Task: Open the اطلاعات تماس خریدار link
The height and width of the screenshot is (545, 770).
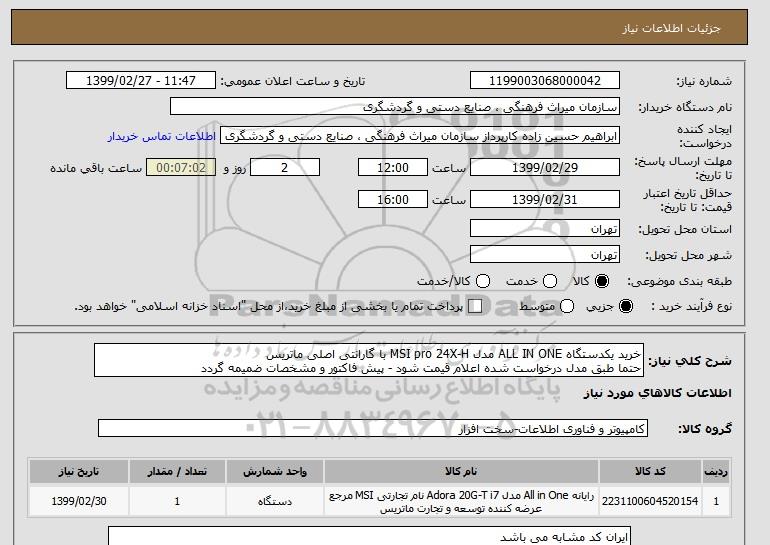Action: point(162,136)
